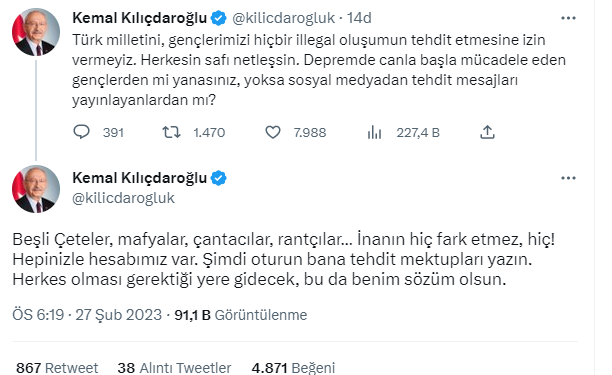612x375 pixels.
Task: Click the share upload icon
Action: pyautogui.click(x=487, y=132)
